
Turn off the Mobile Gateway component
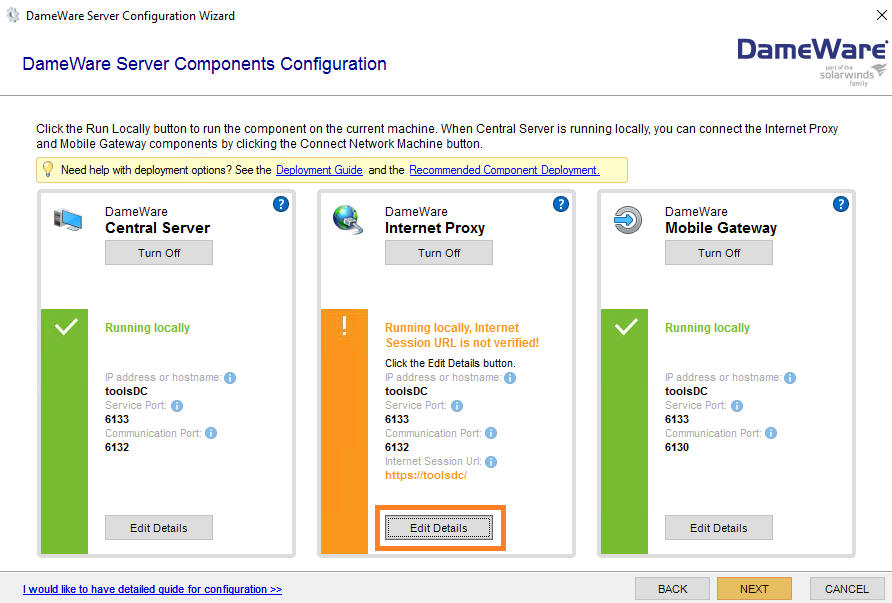tap(718, 252)
